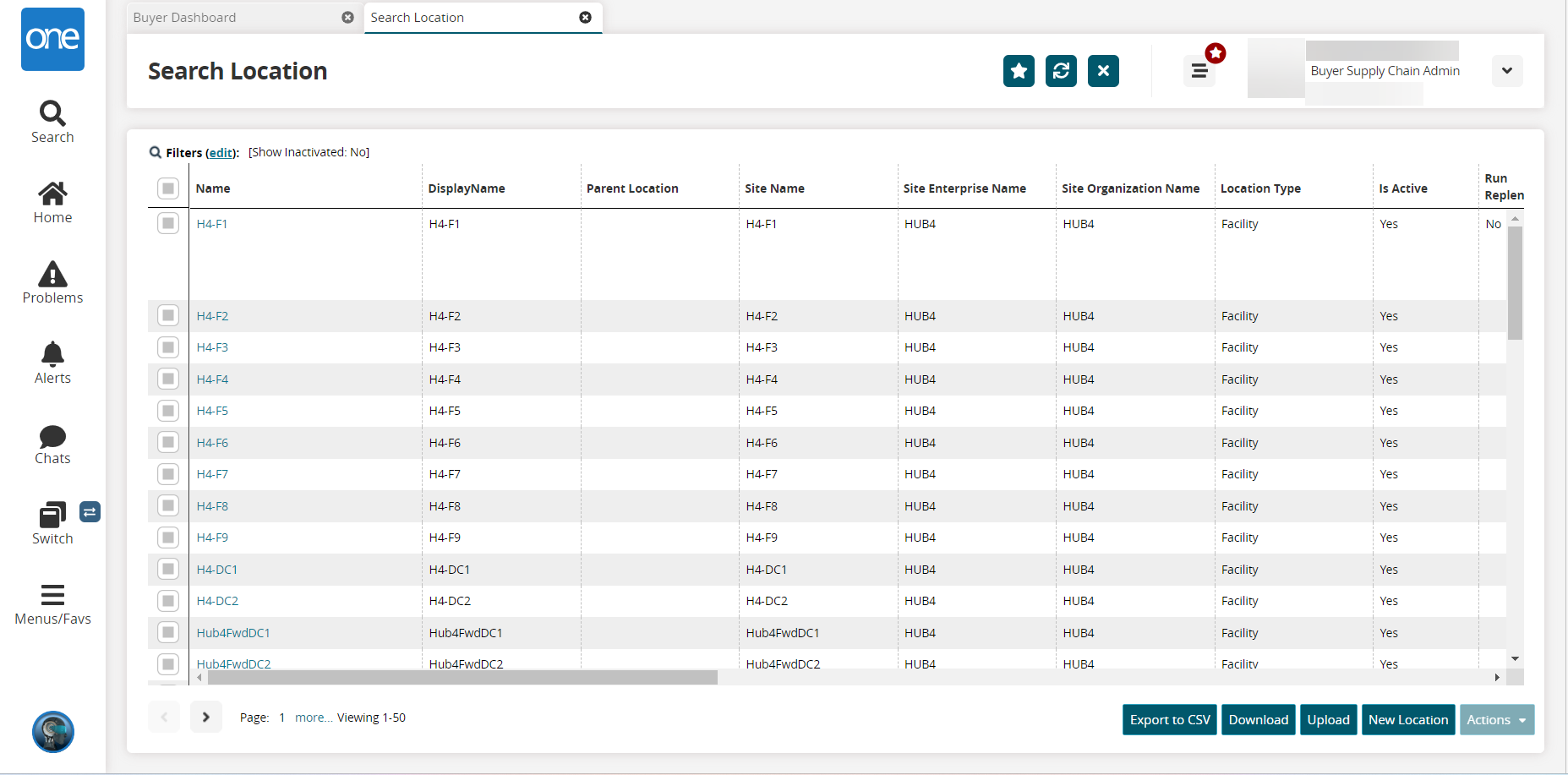Check the H4-DC1 row checkbox
The height and width of the screenshot is (775, 1568).
168,569
